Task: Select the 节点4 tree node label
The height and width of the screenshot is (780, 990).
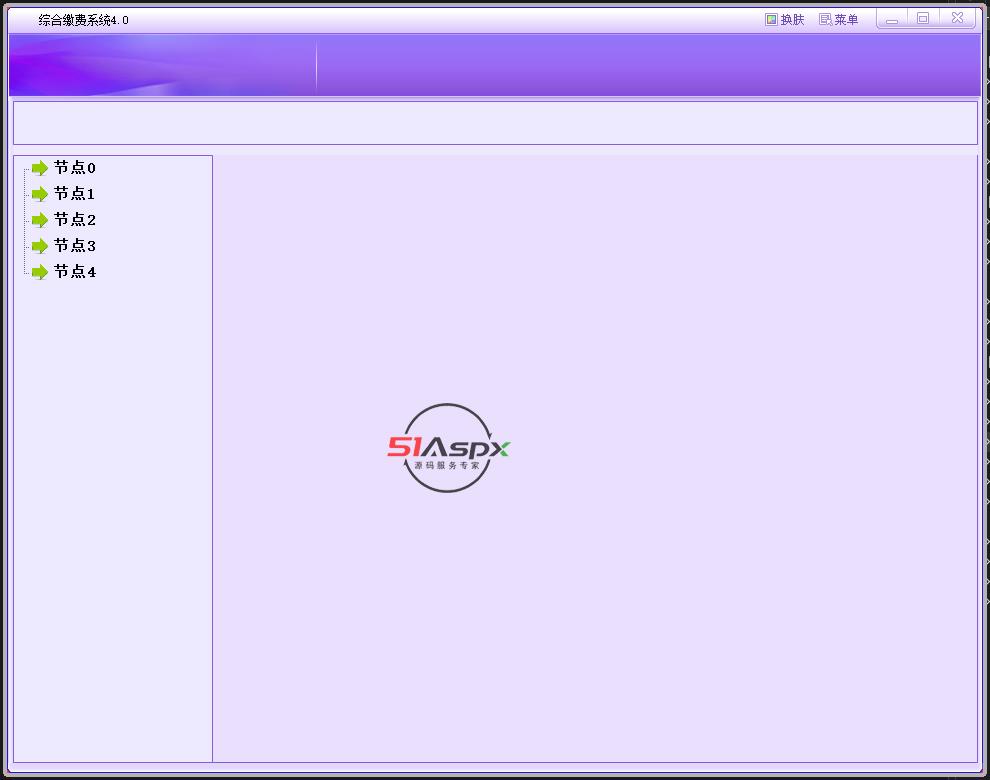Action: 75,272
